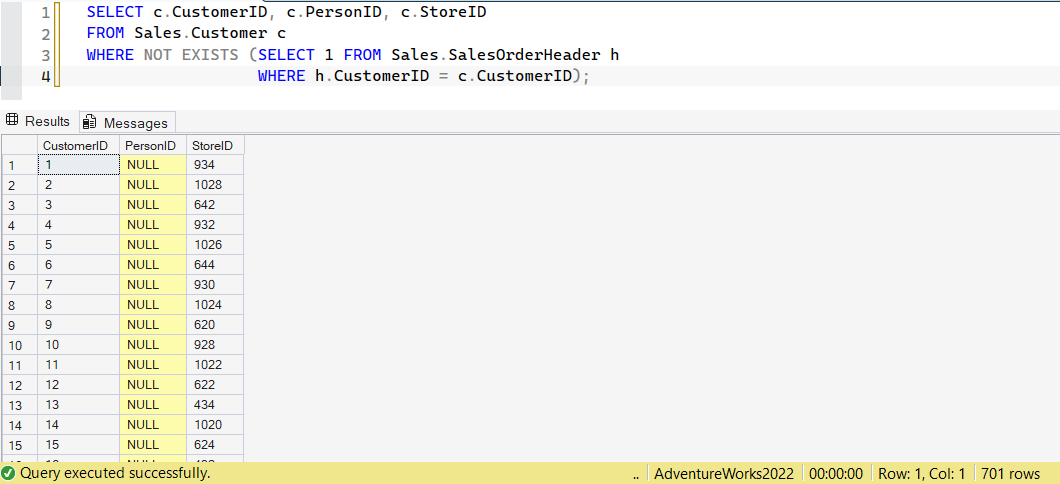Click the '701 rows' count
Image resolution: width=1060 pixels, height=484 pixels.
point(1010,474)
